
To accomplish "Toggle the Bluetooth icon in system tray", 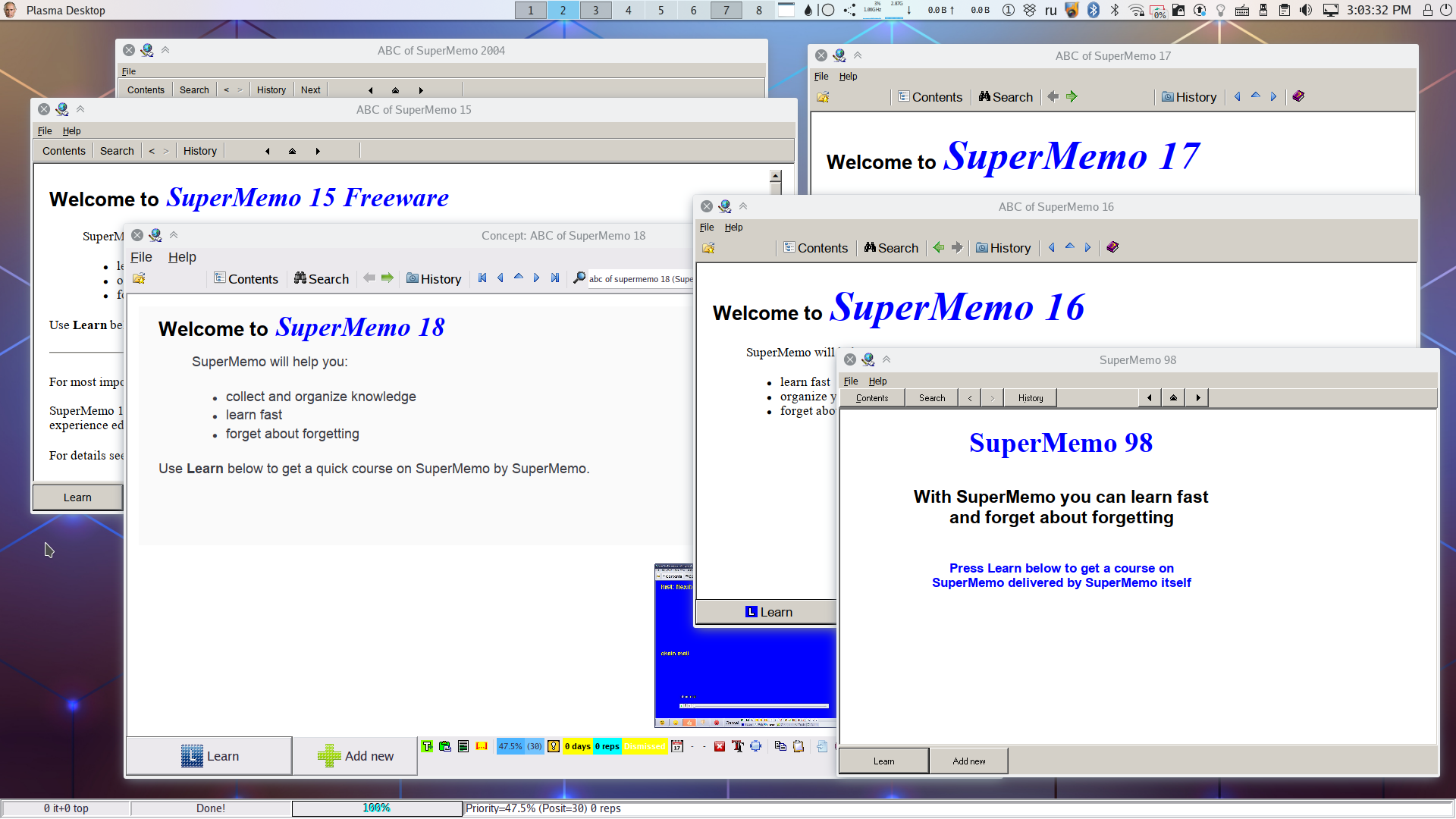I will click(1093, 10).
